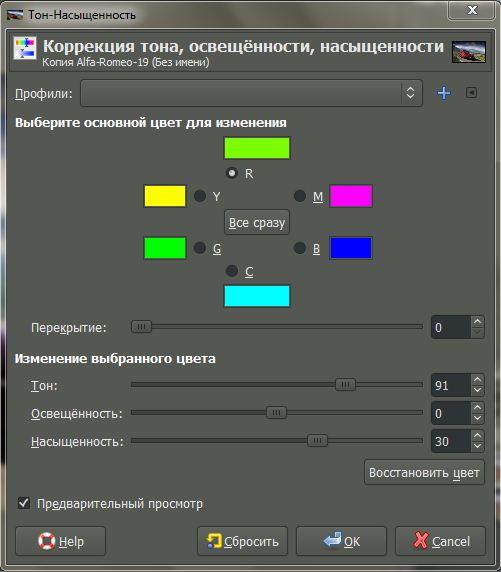Image resolution: width=501 pixels, height=572 pixels.
Task: Click the Освещённость slider handle
Action: 276,413
